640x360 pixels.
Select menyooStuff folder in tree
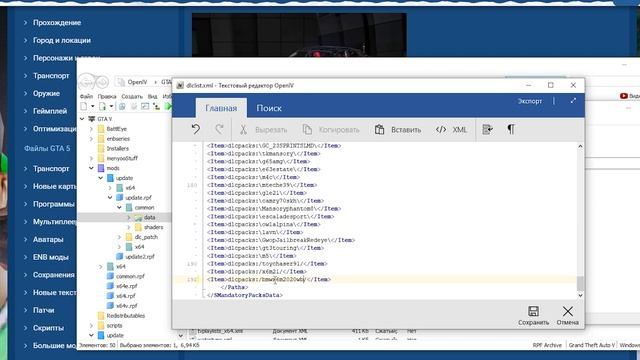[122, 158]
